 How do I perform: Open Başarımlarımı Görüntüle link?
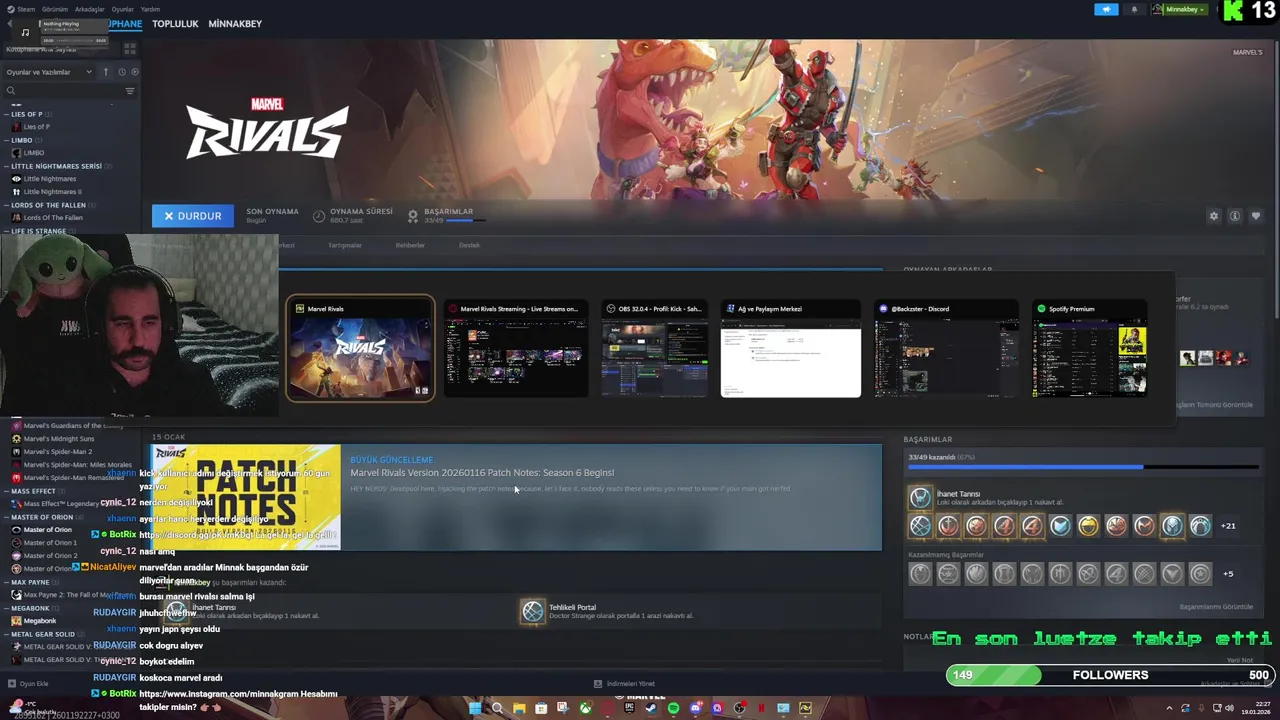1216,607
